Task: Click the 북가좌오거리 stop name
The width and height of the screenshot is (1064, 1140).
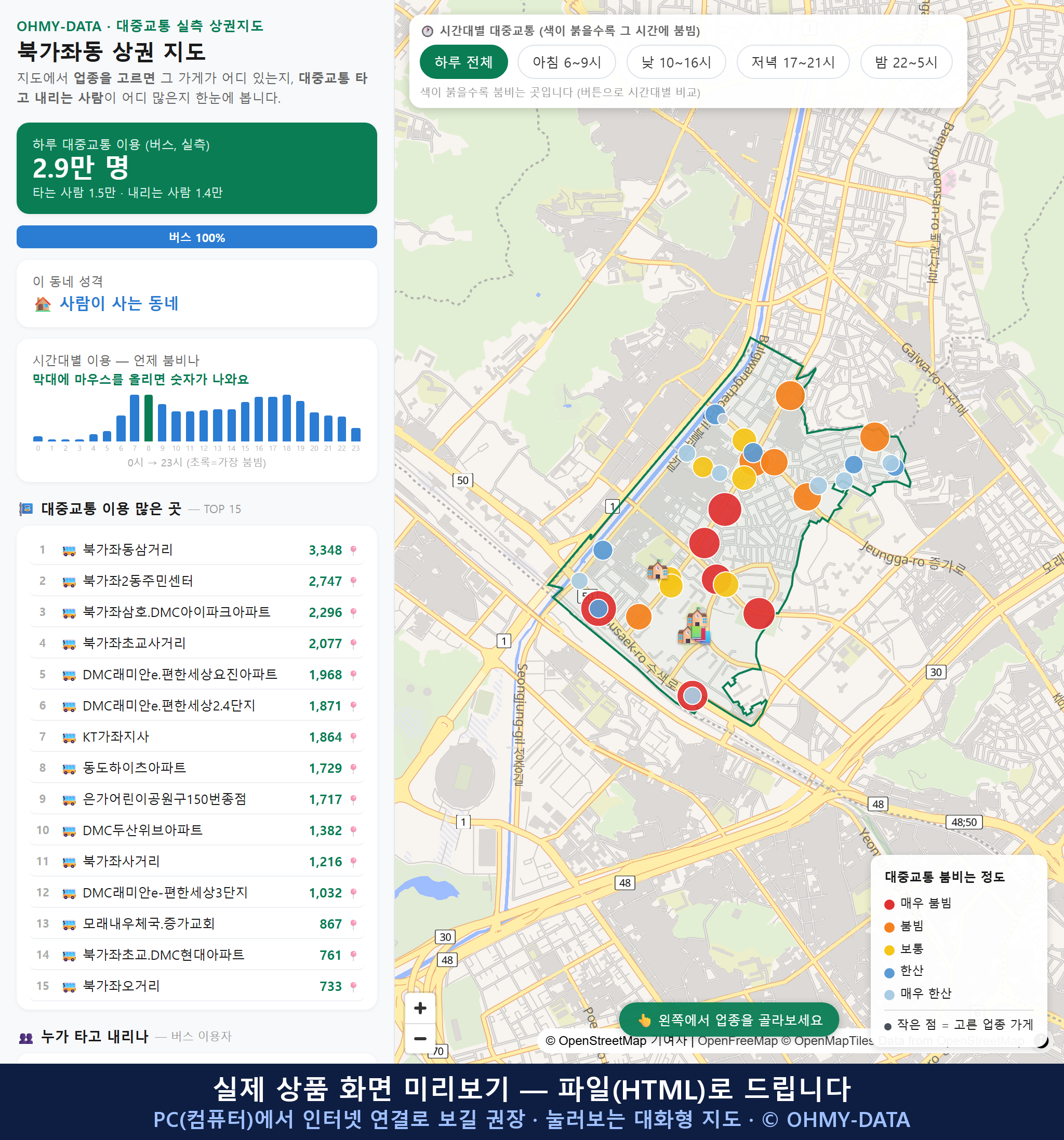Action: [x=121, y=986]
